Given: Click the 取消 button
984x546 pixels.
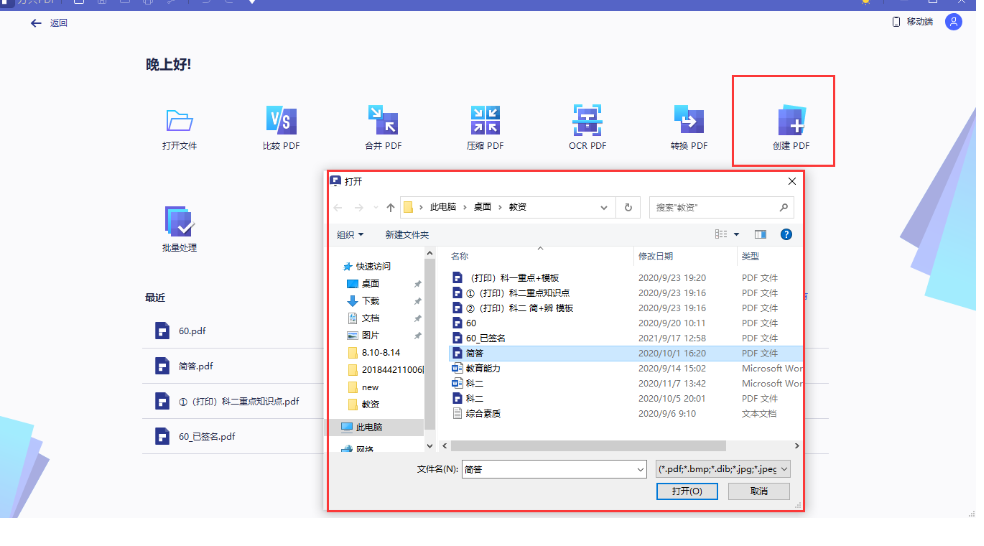Looking at the screenshot, I should 759,491.
